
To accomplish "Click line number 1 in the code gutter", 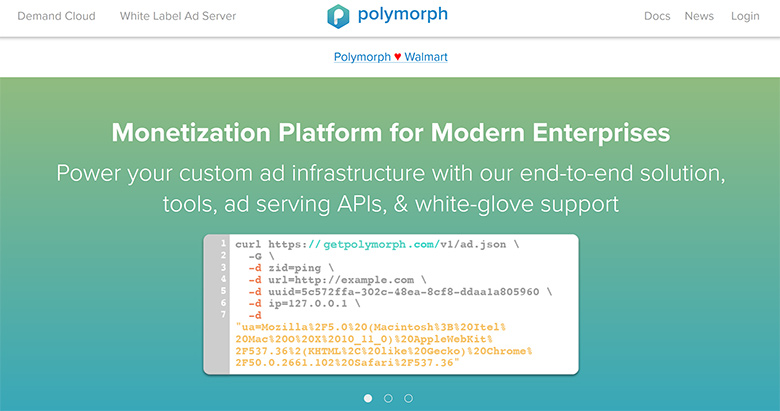I will coord(223,243).
